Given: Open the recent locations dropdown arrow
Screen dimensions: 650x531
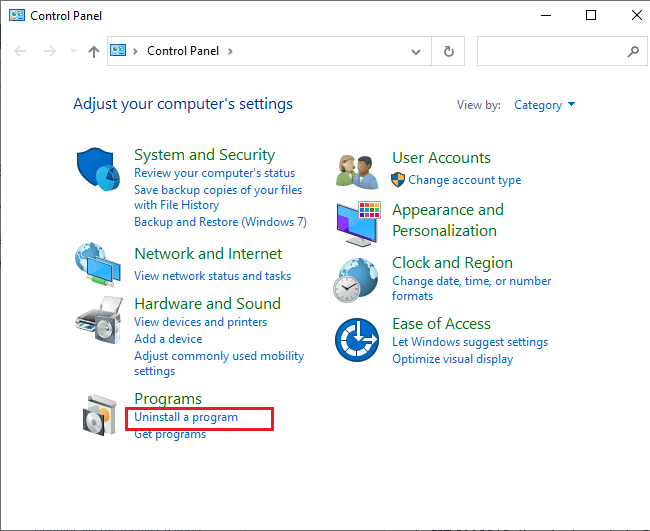Looking at the screenshot, I should click(x=73, y=51).
